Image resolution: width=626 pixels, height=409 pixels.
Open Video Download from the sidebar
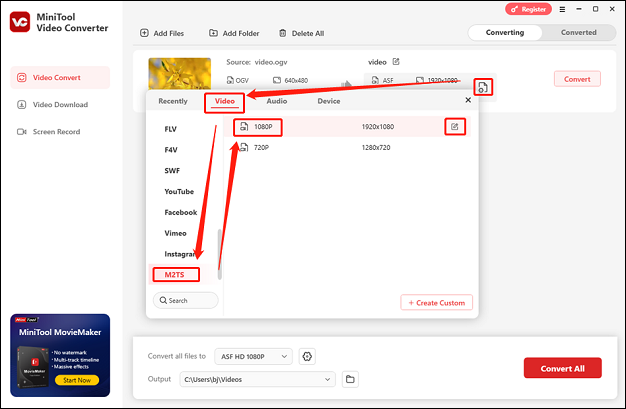(x=60, y=105)
